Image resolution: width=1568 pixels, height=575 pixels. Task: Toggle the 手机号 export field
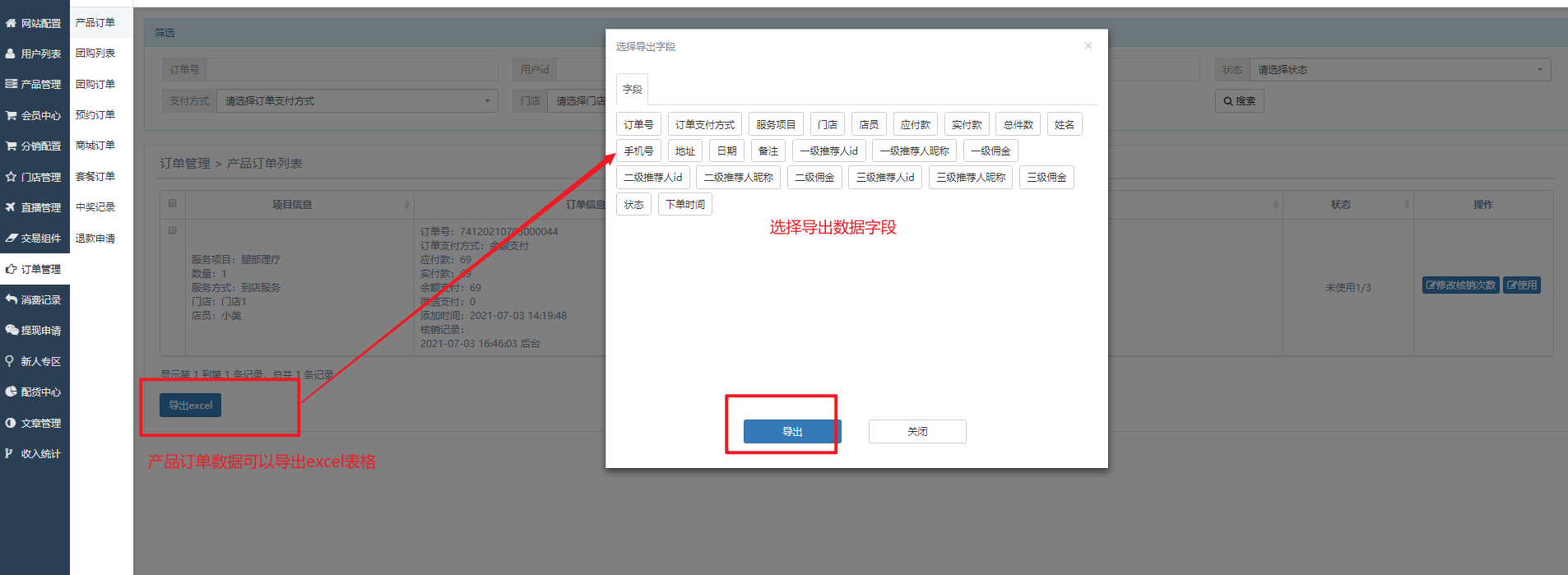coord(638,151)
